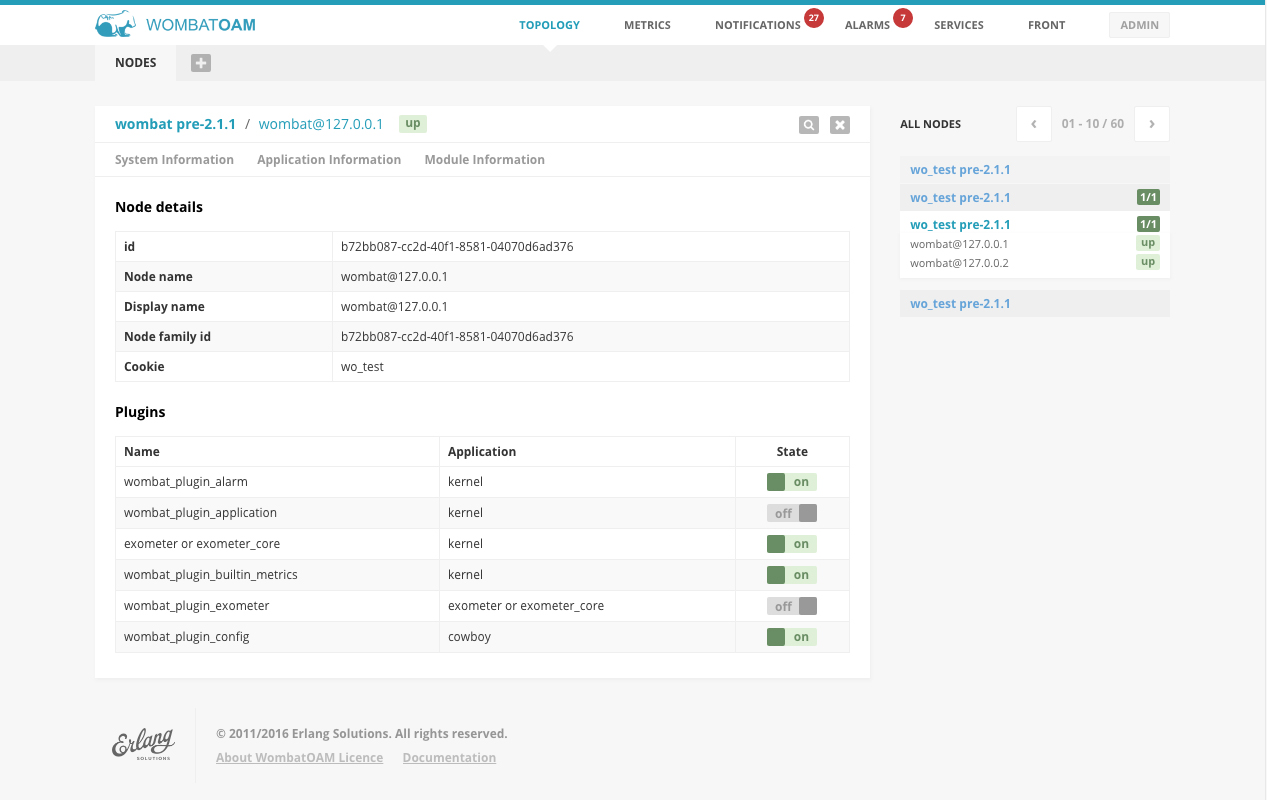Toggle exometer or exometer_core plugin state
The width and height of the screenshot is (1267, 800).
coord(792,544)
